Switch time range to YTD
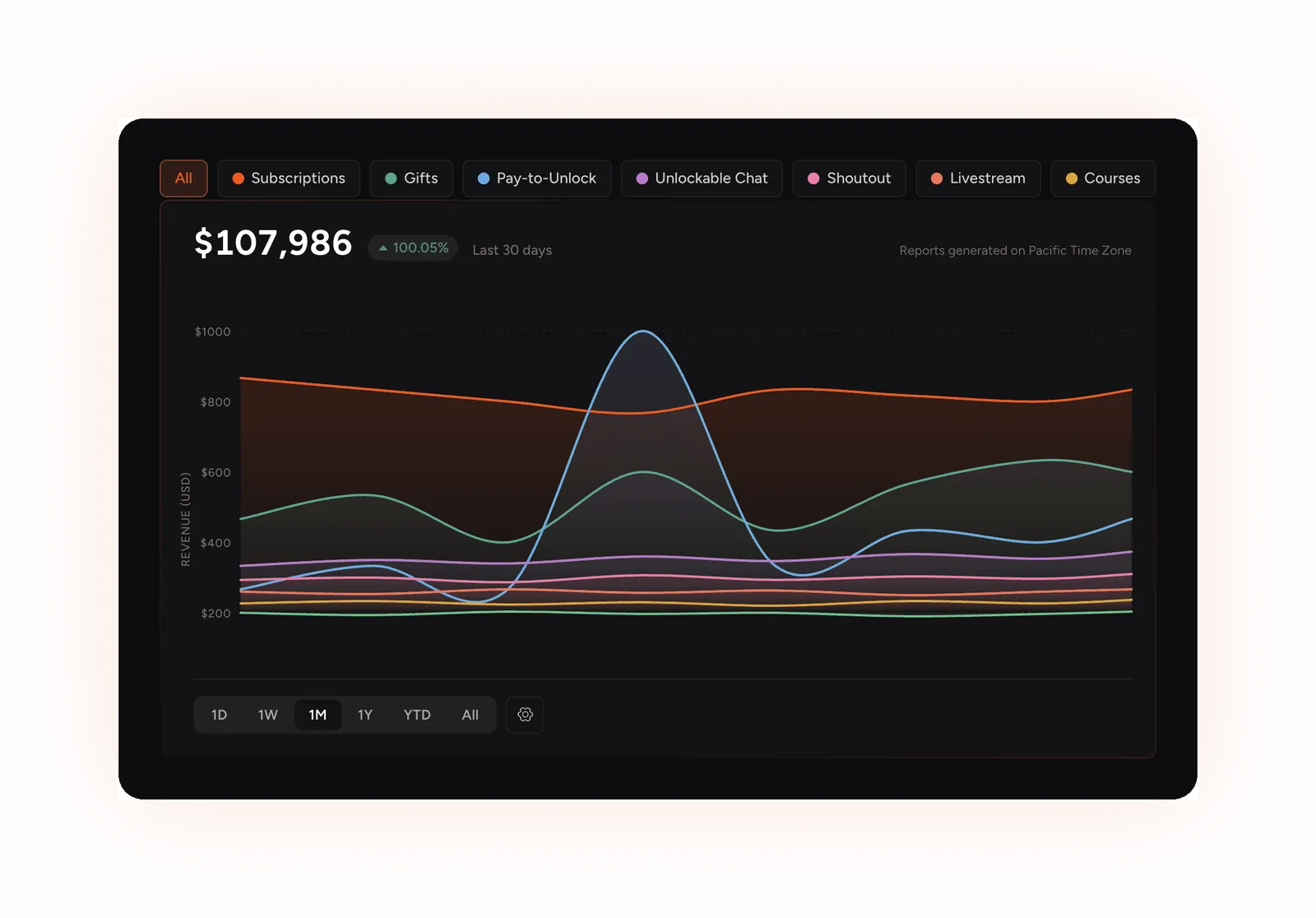The height and width of the screenshot is (918, 1316). click(417, 715)
